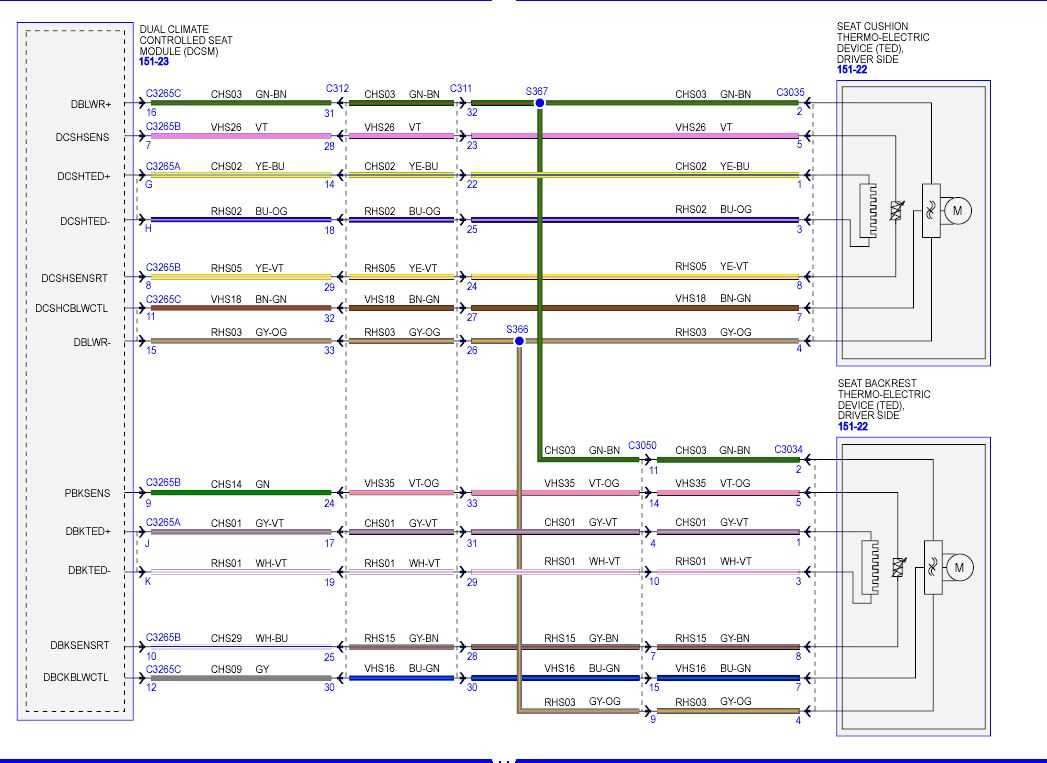Click C3265B label on the DBKSENSRT row

coord(163,638)
